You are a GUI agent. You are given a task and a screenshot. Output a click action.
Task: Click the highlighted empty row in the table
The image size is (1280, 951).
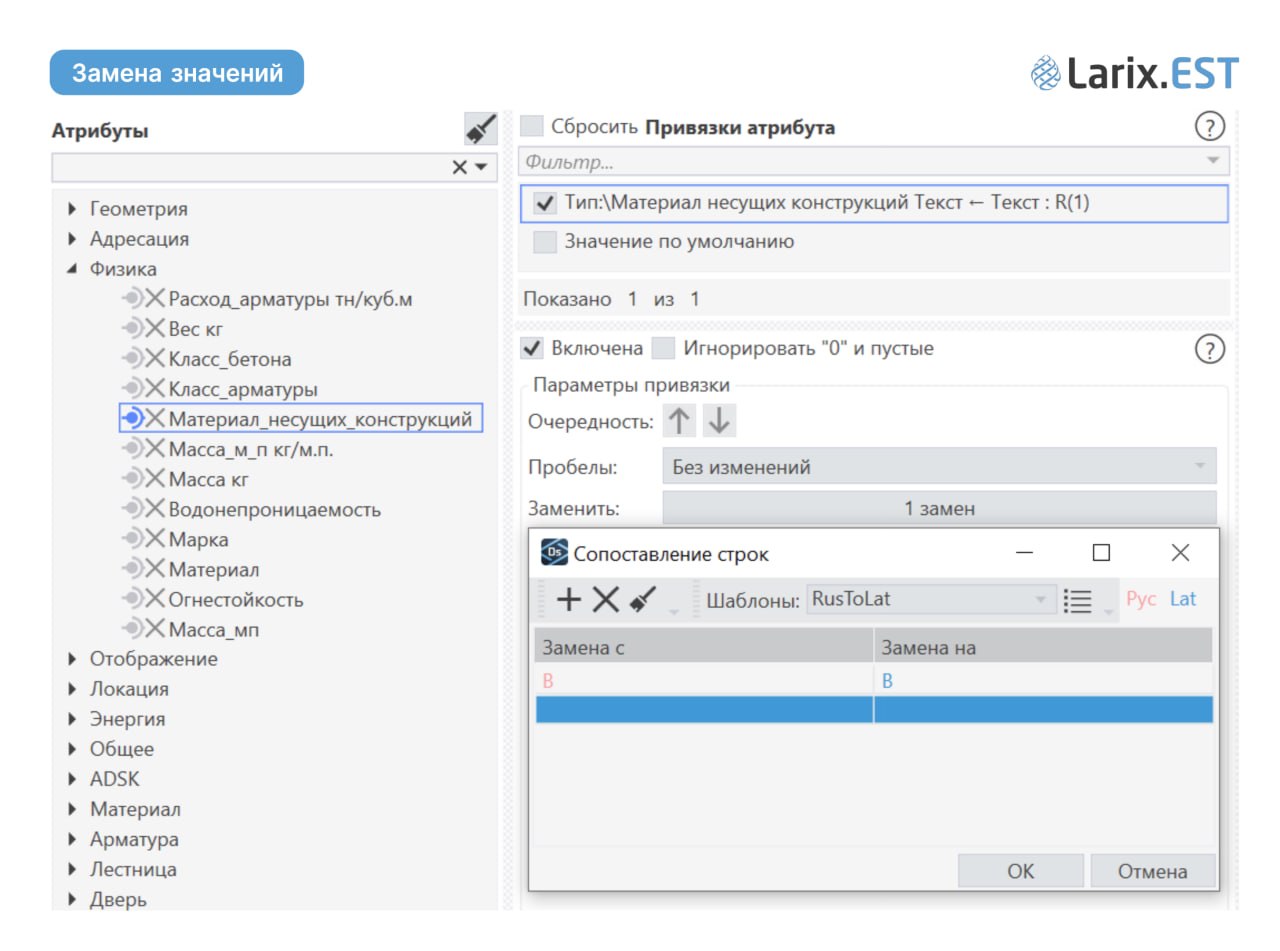874,709
